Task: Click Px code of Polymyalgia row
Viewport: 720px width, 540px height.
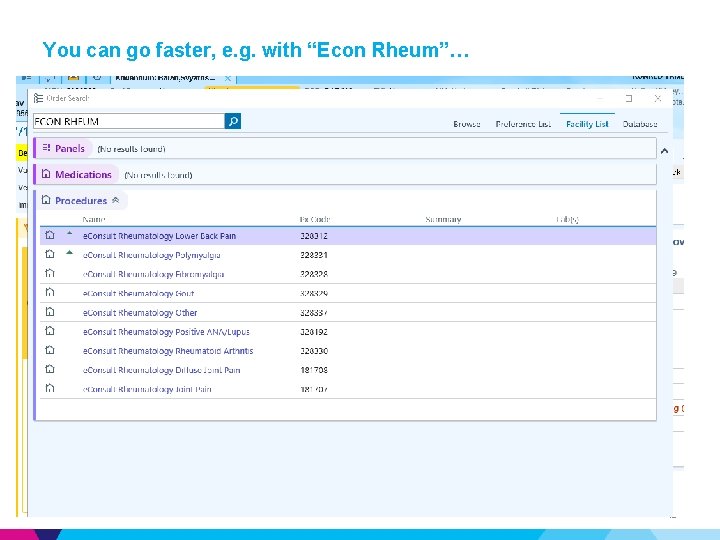Action: click(x=314, y=255)
